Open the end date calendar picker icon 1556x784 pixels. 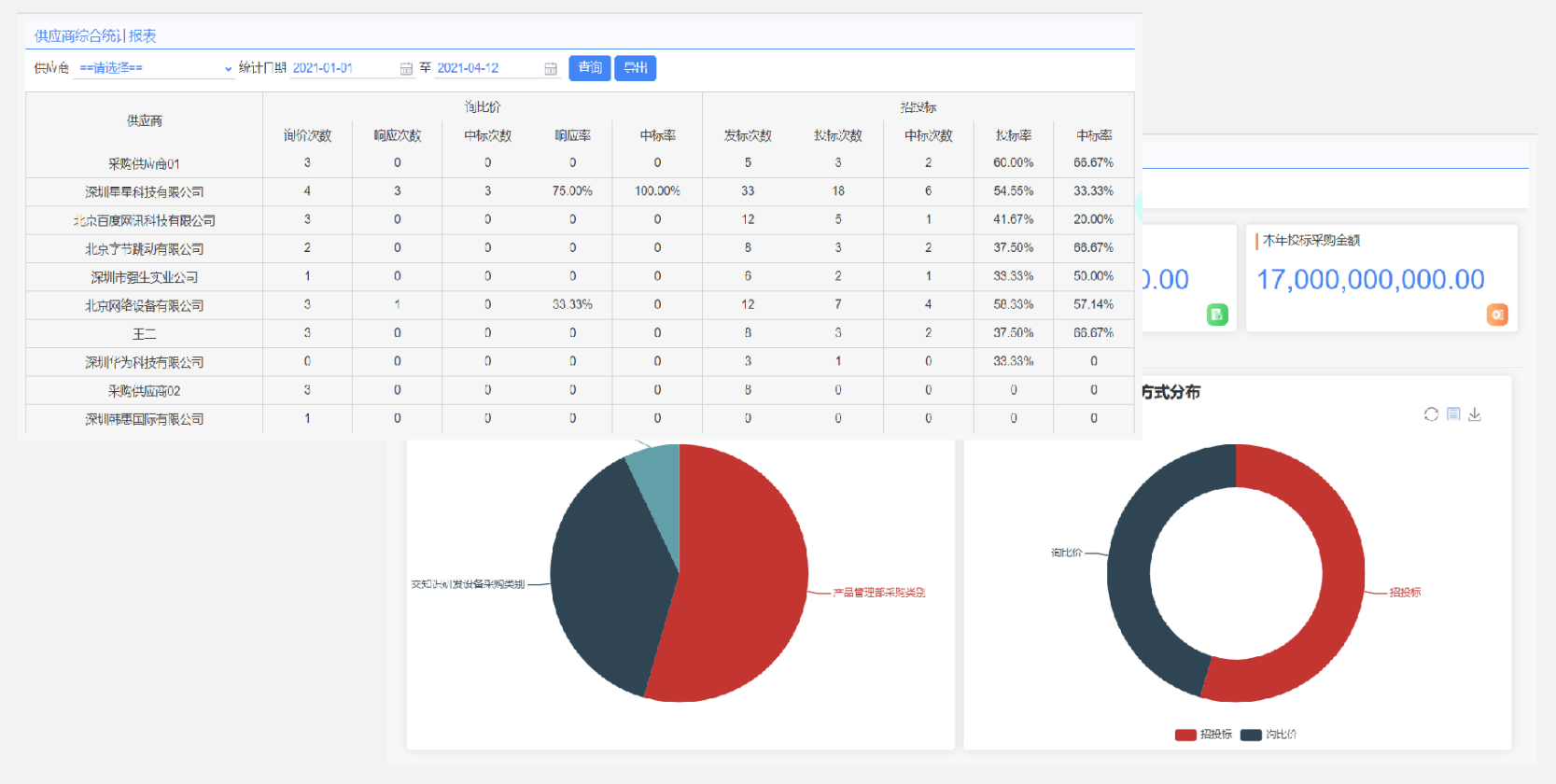[x=551, y=68]
